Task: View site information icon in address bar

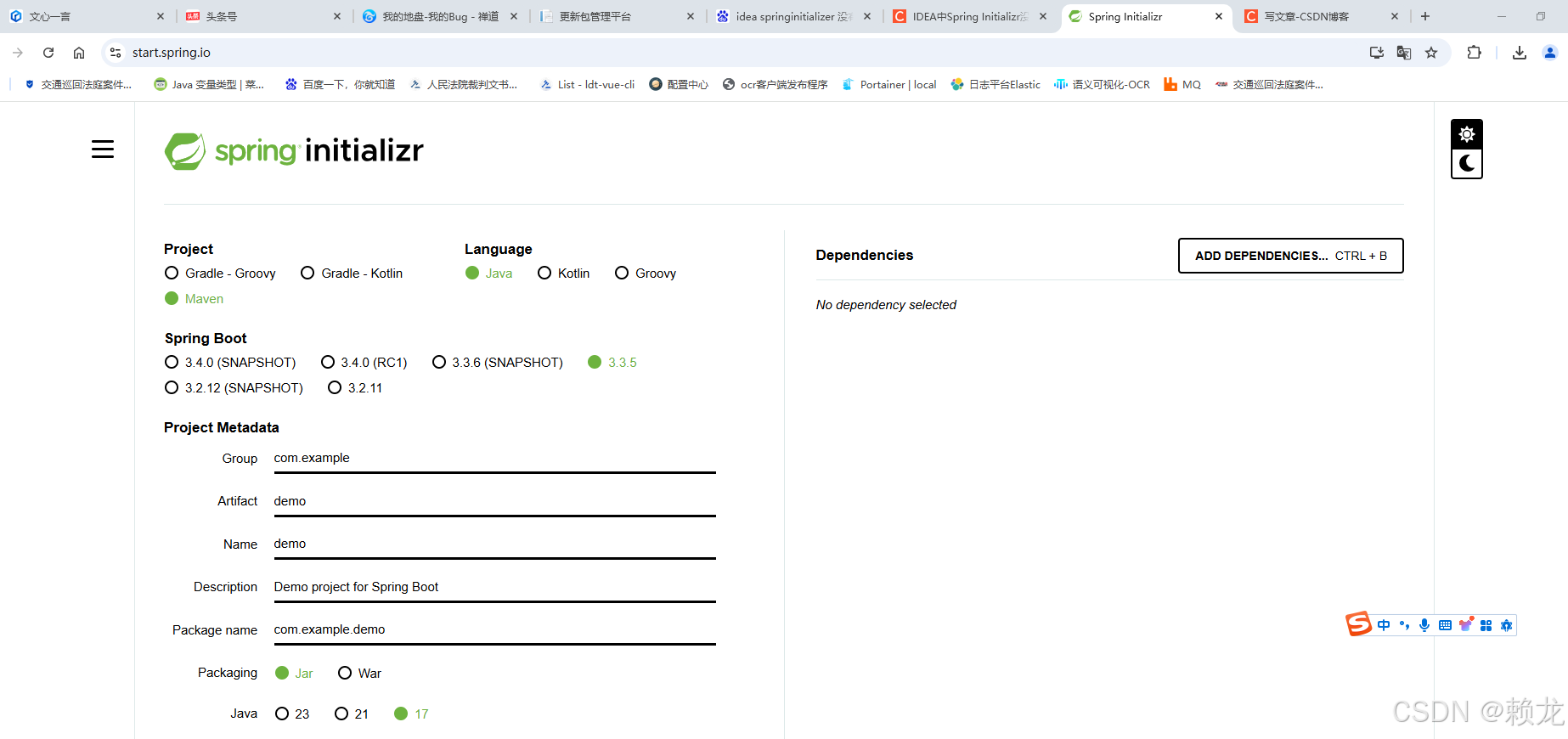Action: click(116, 53)
